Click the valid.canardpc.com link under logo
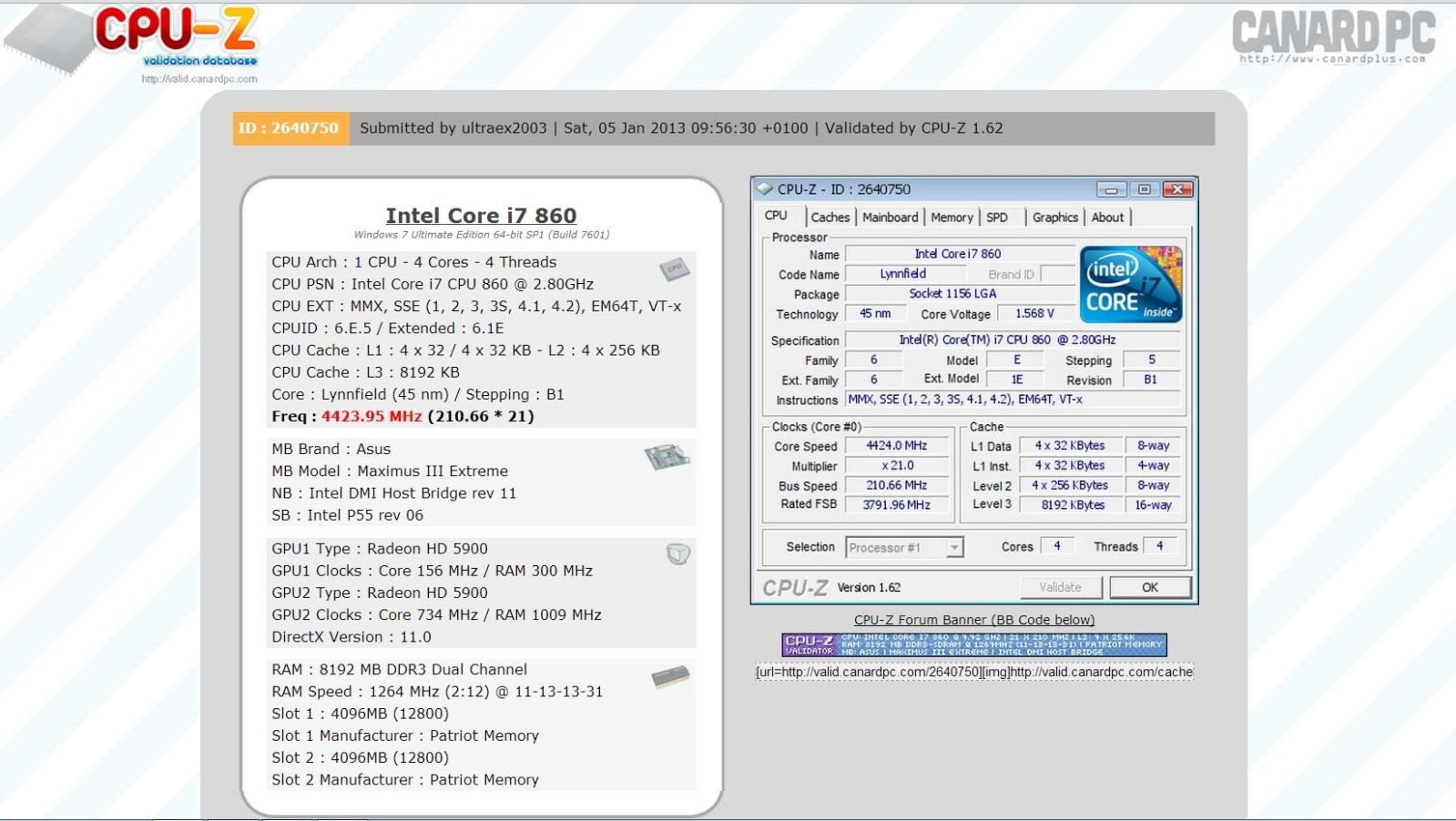 [199, 79]
